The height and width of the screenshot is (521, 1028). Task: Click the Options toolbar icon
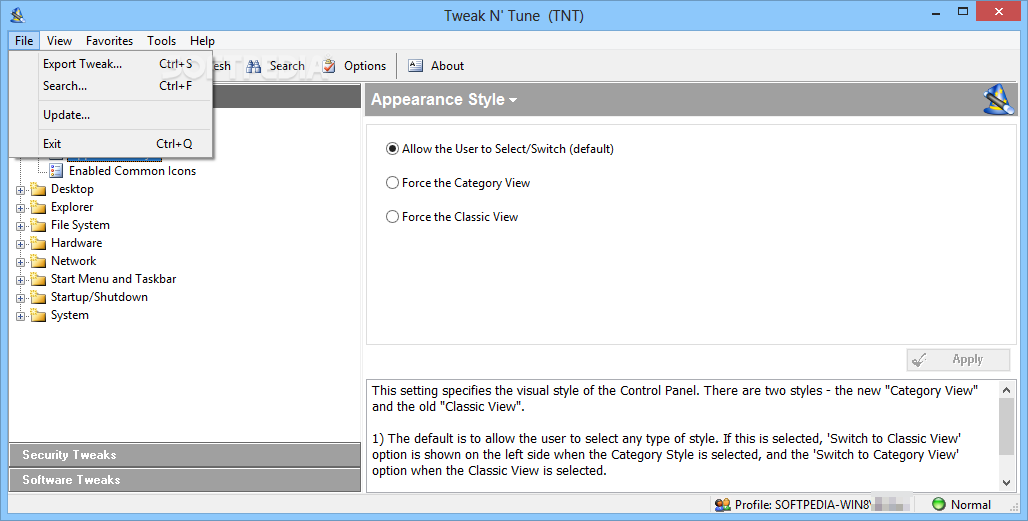click(328, 66)
